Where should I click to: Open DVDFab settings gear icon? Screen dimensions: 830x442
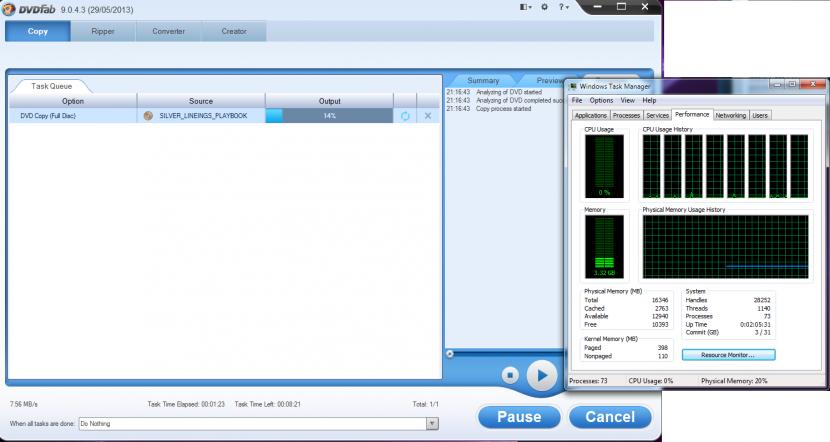(545, 7)
